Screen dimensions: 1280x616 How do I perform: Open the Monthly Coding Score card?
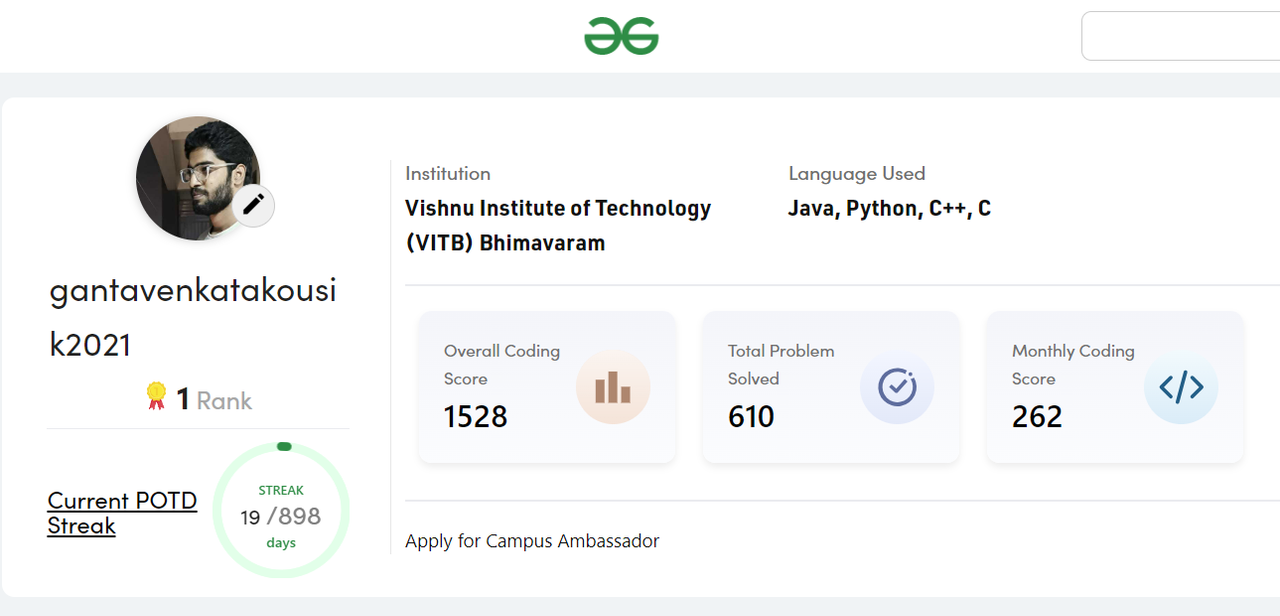[x=1115, y=387]
